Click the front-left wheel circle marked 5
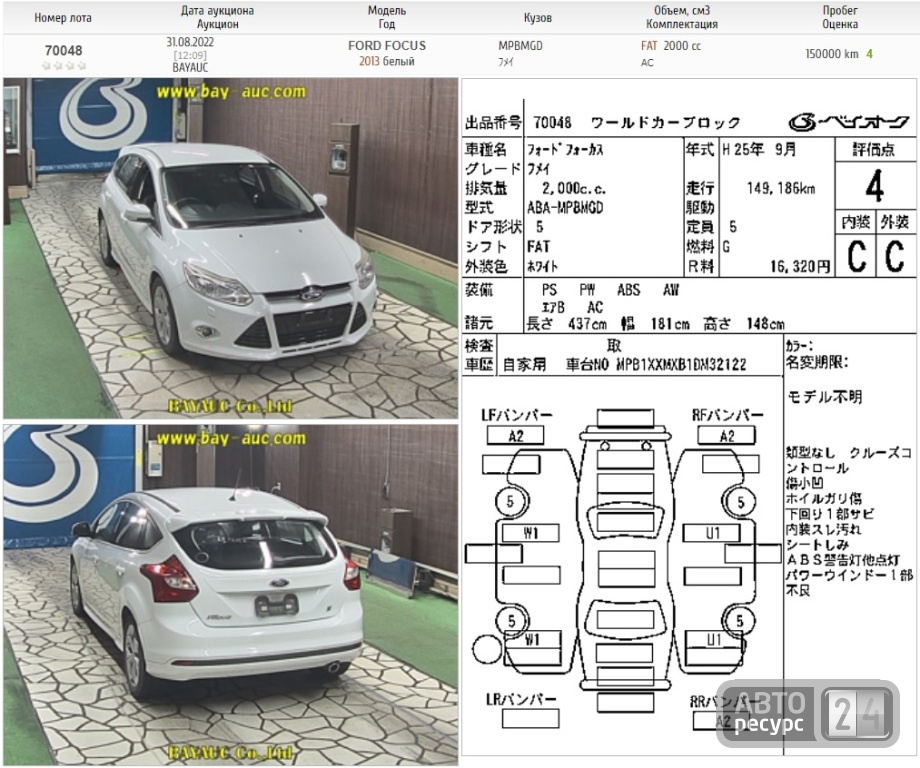 [510, 502]
